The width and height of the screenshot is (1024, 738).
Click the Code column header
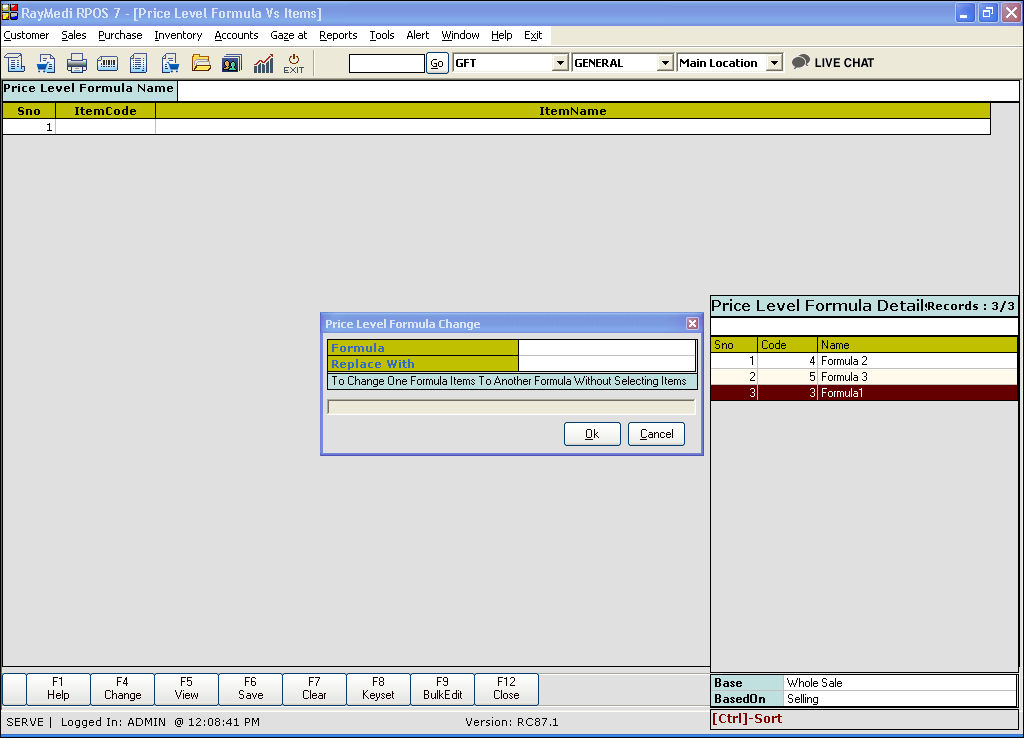click(788, 344)
